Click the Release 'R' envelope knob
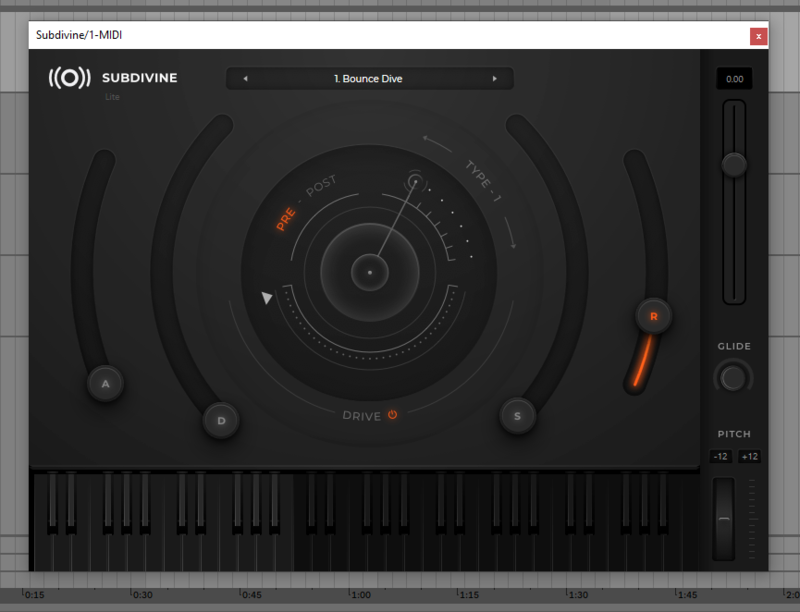The width and height of the screenshot is (800, 612). 654,316
